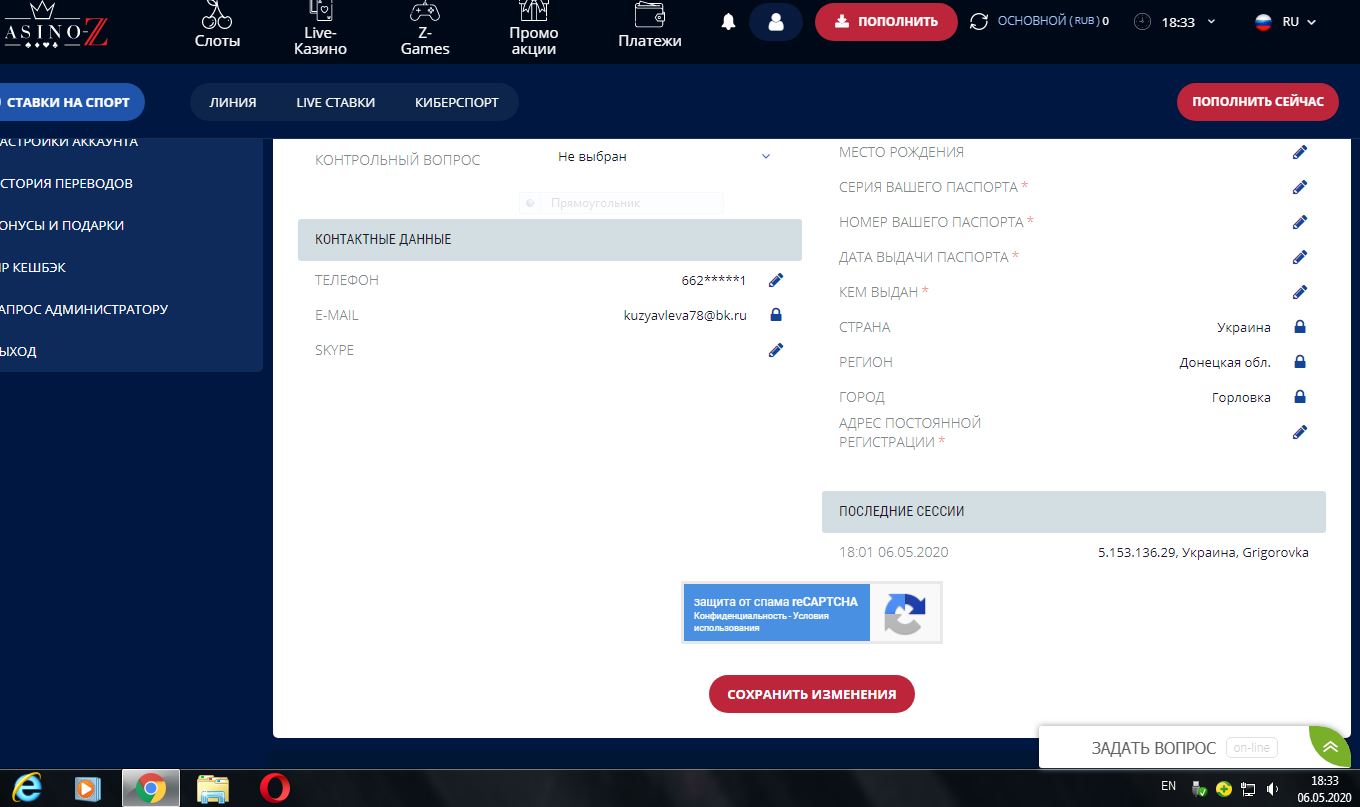1360x807 pixels.
Task: Edit Место рождения with pencil icon
Action: (x=1300, y=152)
